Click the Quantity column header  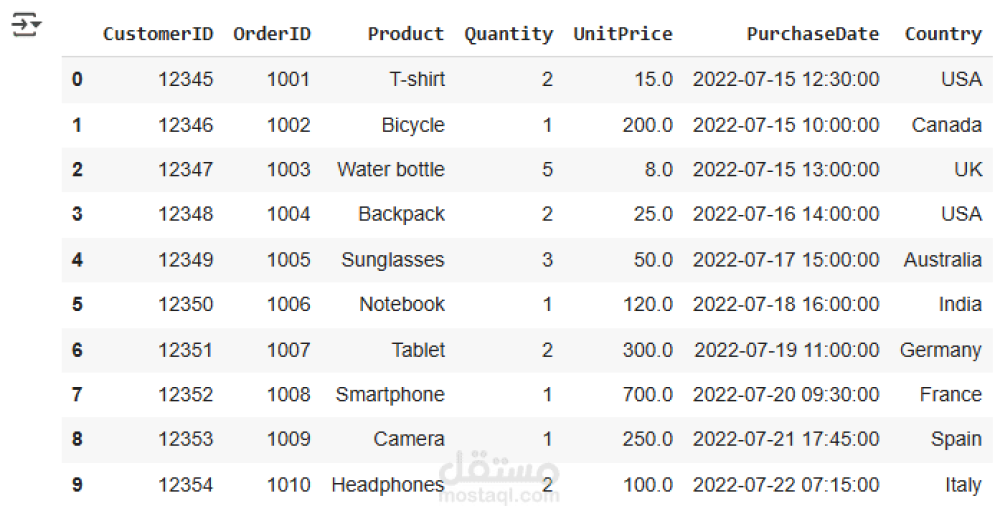tap(508, 34)
